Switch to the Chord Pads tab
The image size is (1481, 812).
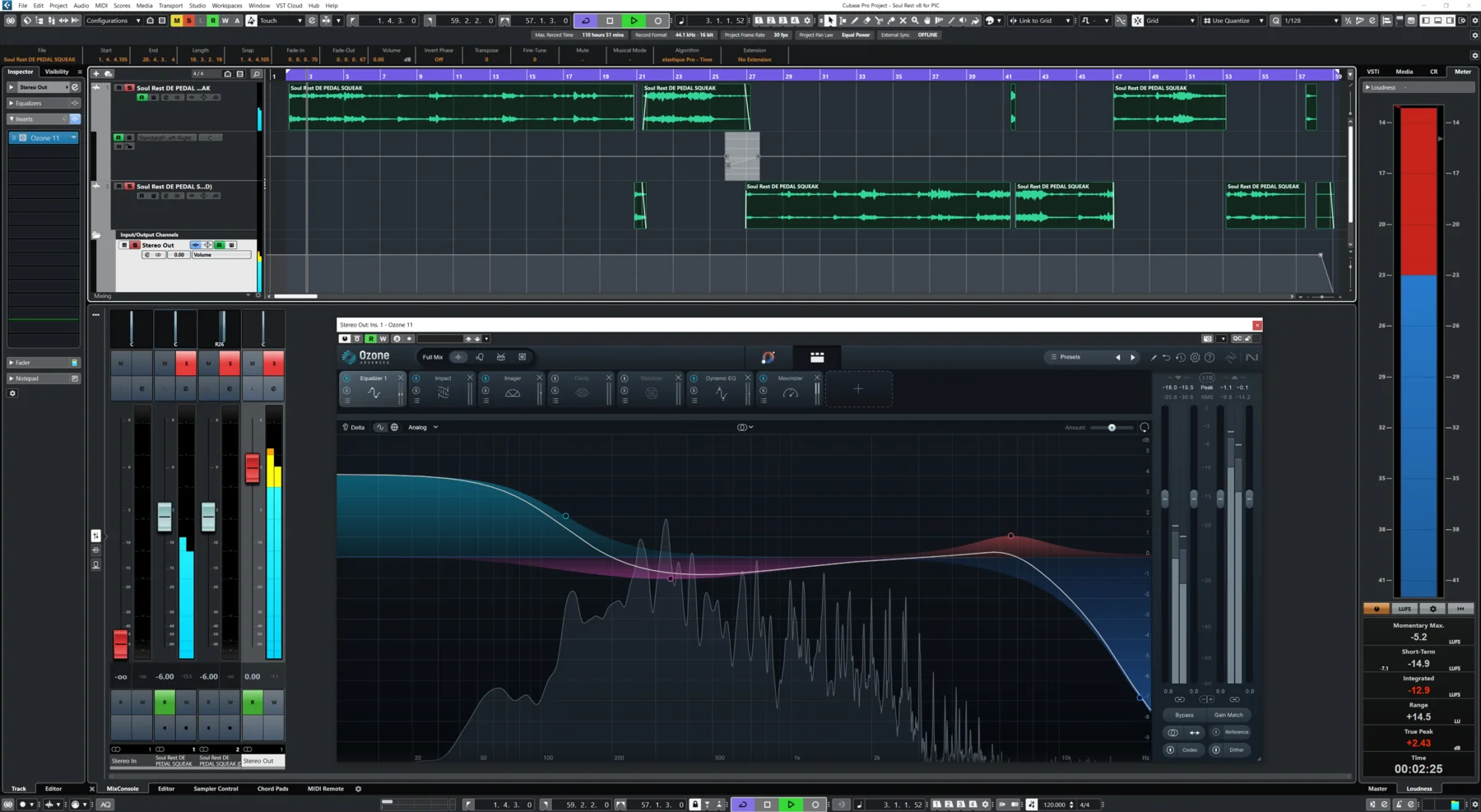[x=272, y=788]
